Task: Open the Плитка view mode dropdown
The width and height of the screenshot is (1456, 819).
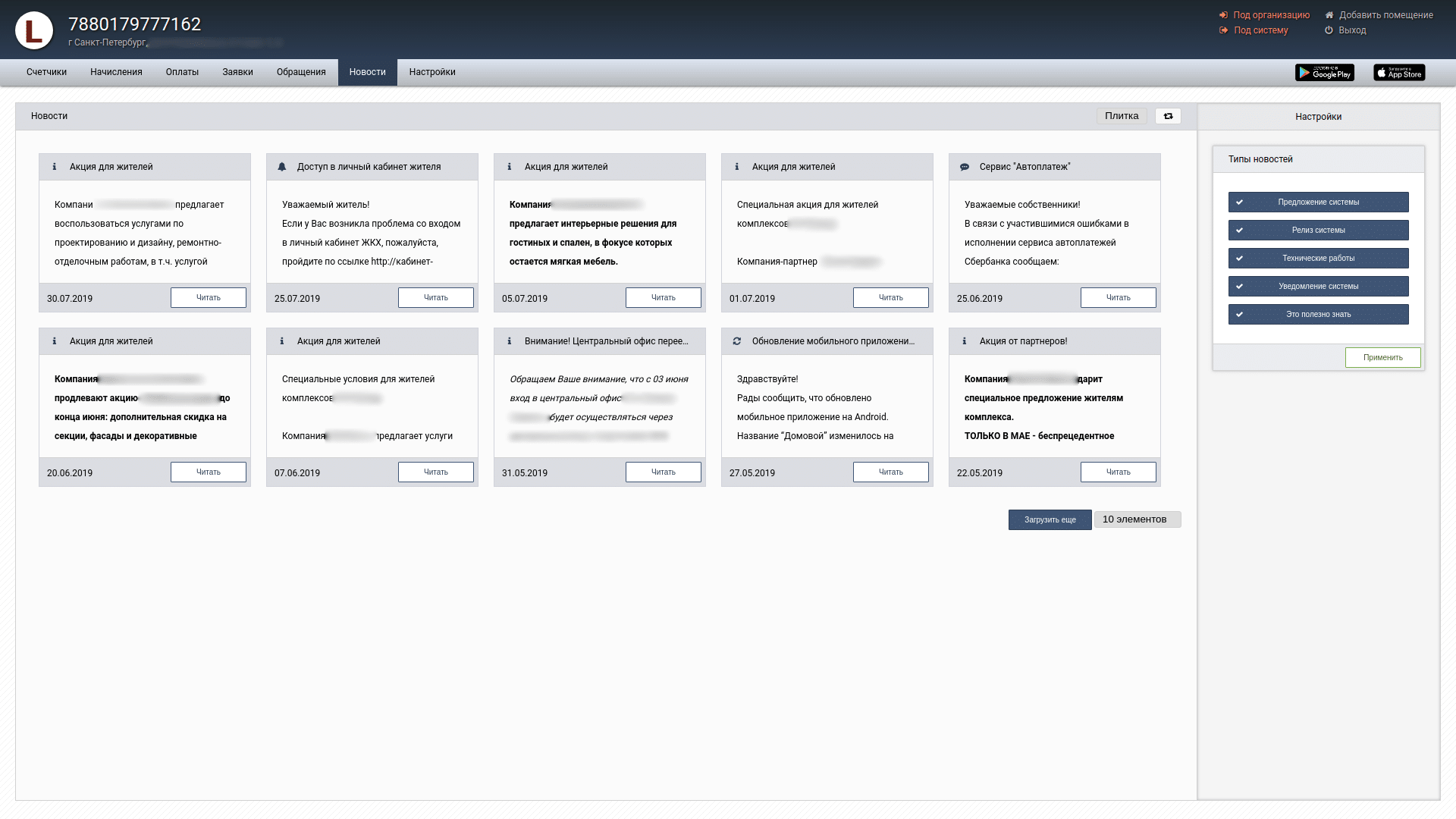Action: coord(1121,116)
